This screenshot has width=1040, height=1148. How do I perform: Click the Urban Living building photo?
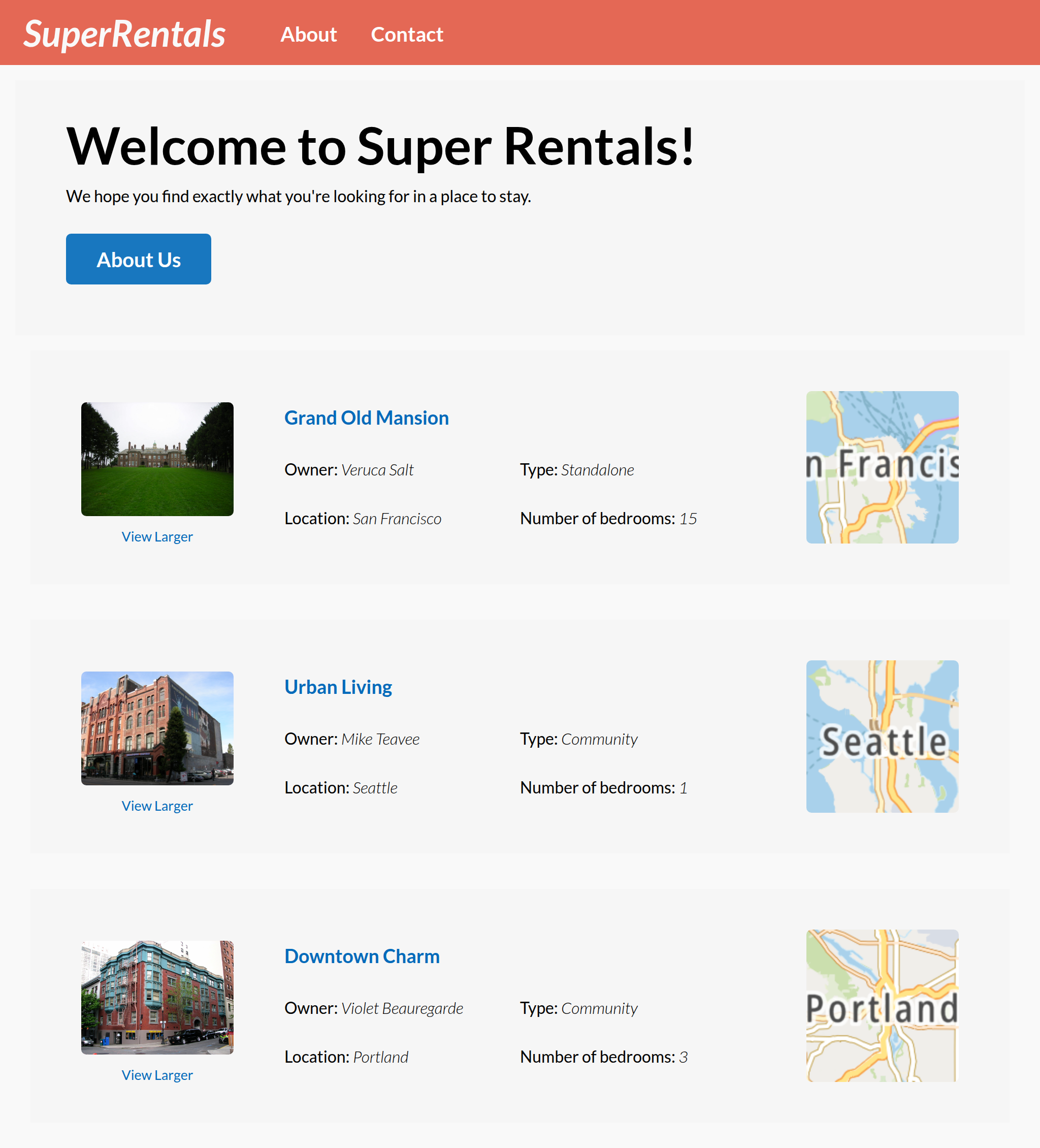(157, 729)
